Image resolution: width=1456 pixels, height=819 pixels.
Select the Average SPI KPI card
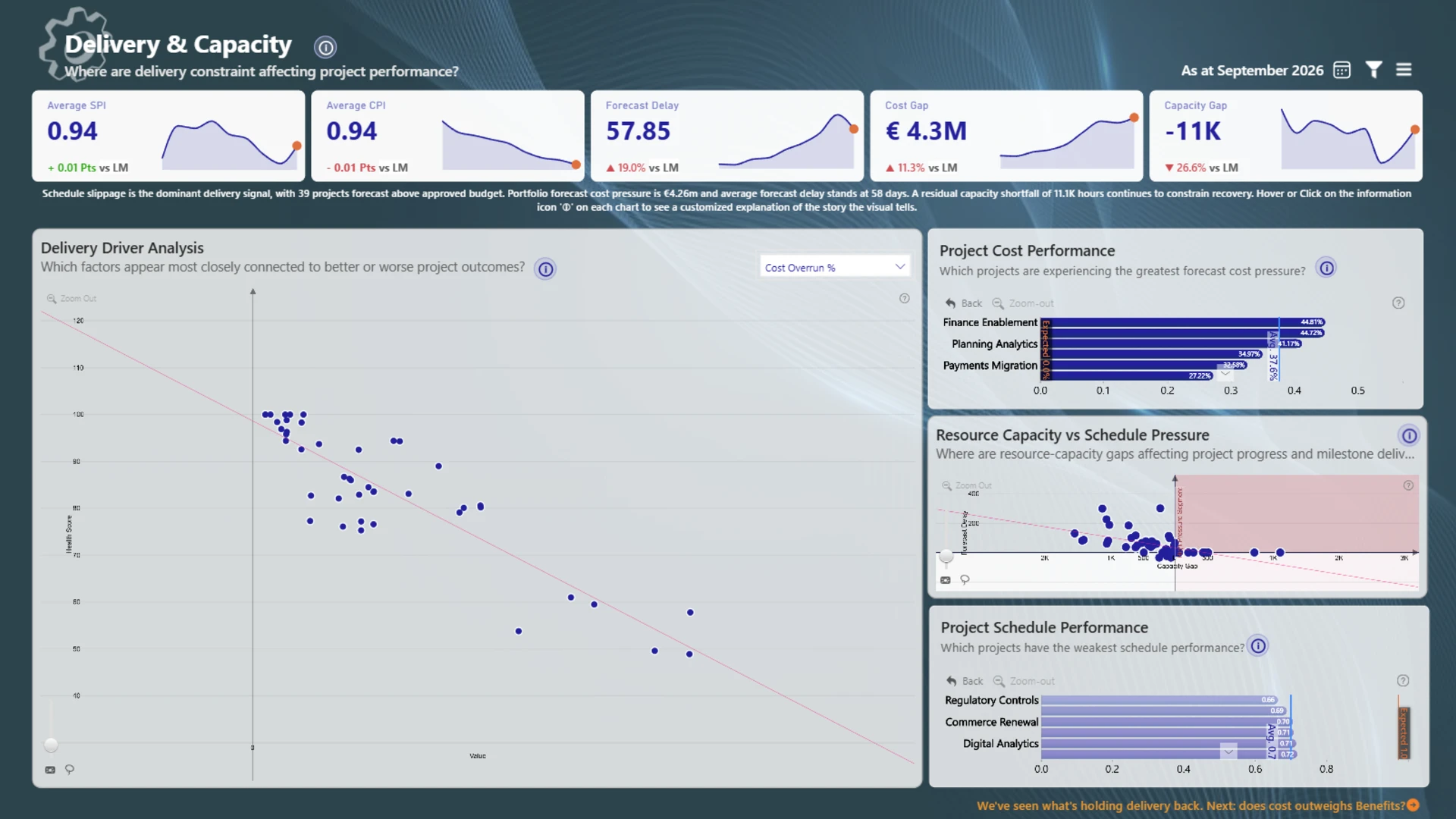168,136
